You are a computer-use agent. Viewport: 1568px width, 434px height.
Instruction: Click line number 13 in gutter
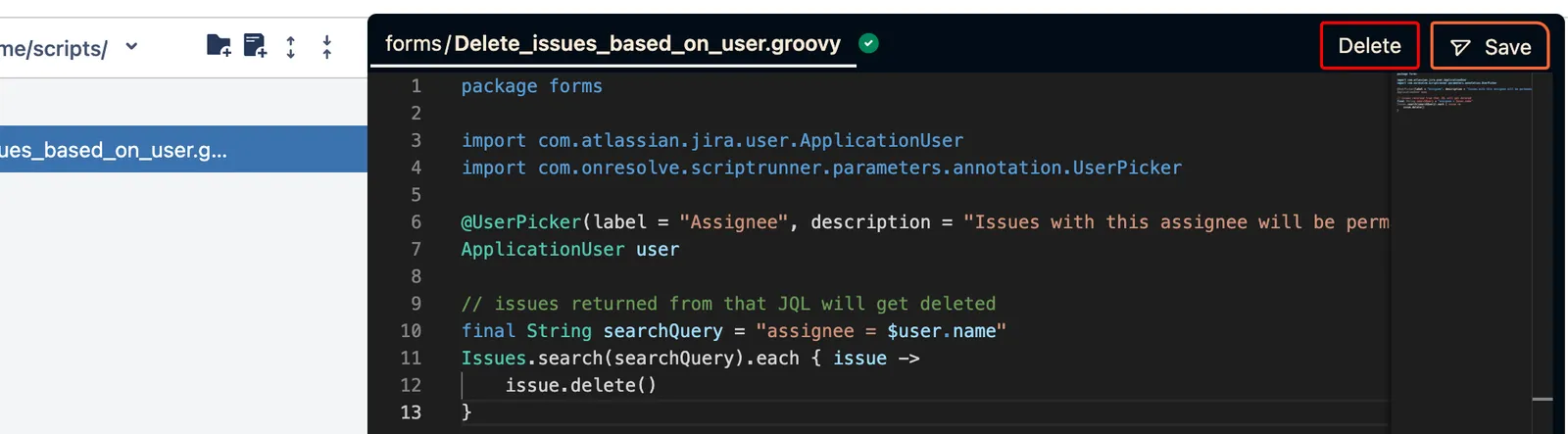(411, 412)
